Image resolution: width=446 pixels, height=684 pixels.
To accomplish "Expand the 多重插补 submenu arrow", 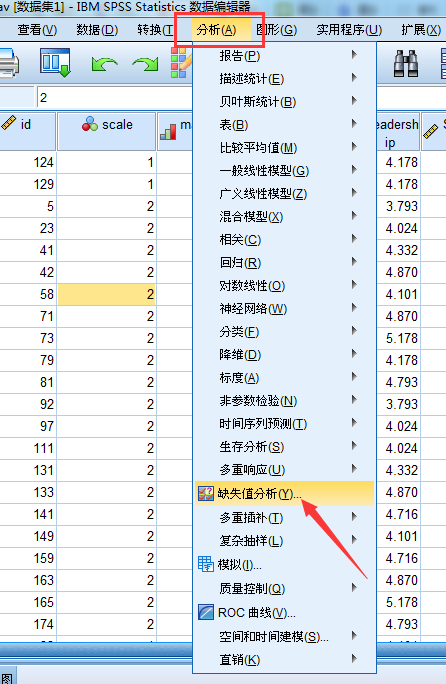I will tap(354, 517).
